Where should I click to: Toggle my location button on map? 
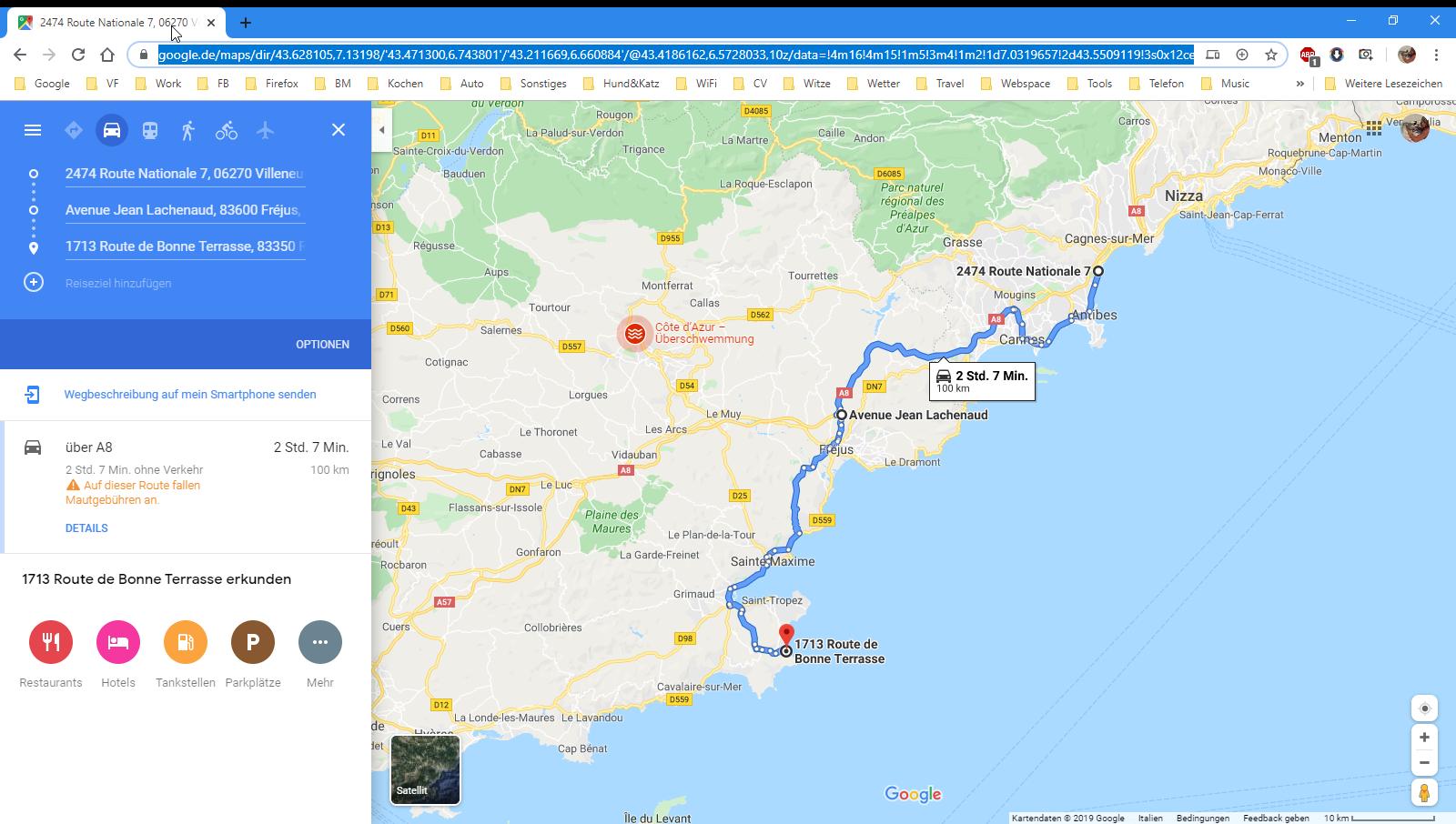(x=1424, y=708)
